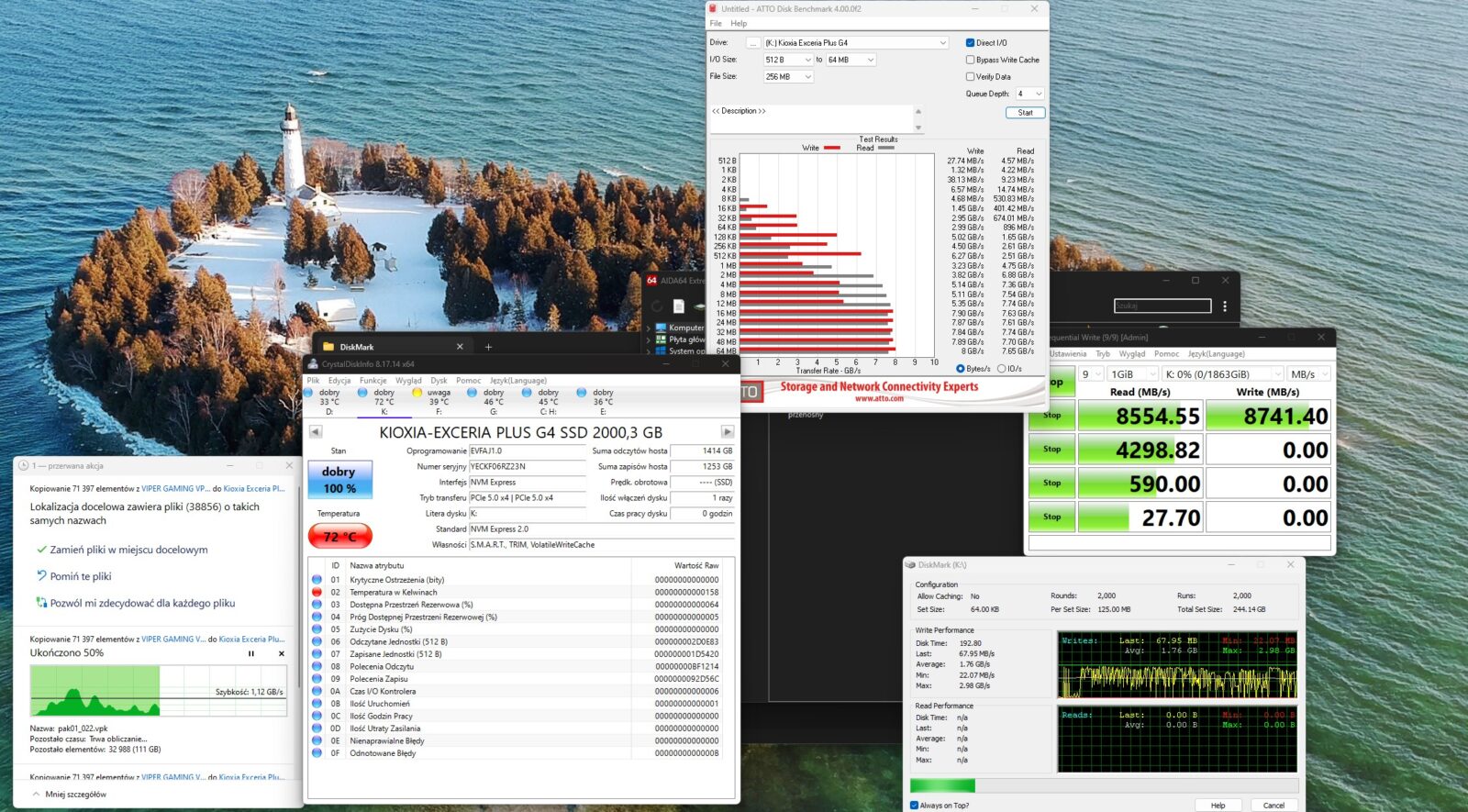Open the Help menu in ATTO Disk Benchmark
Image resolution: width=1468 pixels, height=812 pixels.
pyautogui.click(x=739, y=24)
